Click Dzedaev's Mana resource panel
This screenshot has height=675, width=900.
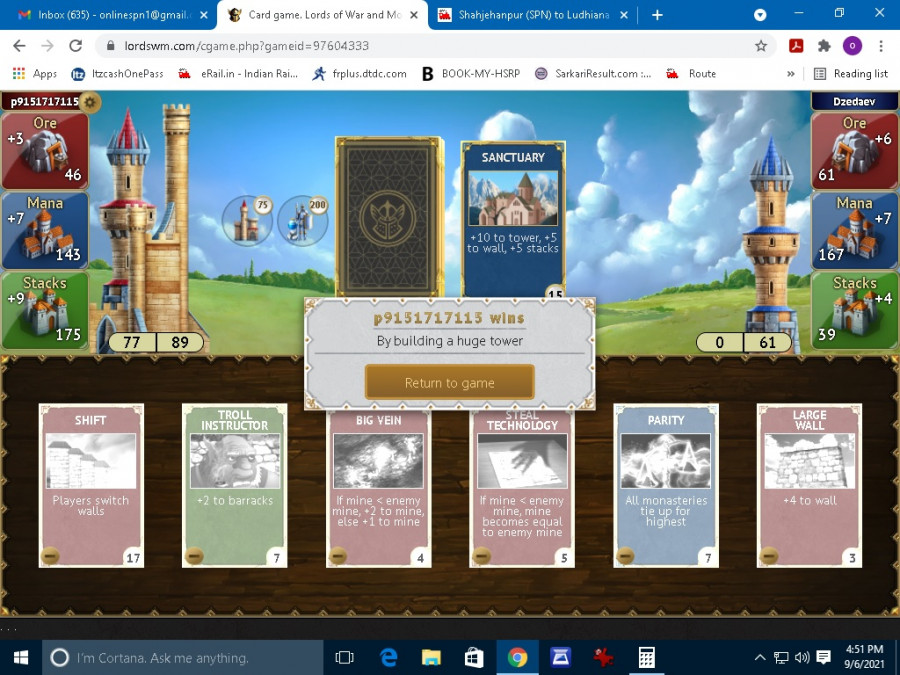coord(855,231)
